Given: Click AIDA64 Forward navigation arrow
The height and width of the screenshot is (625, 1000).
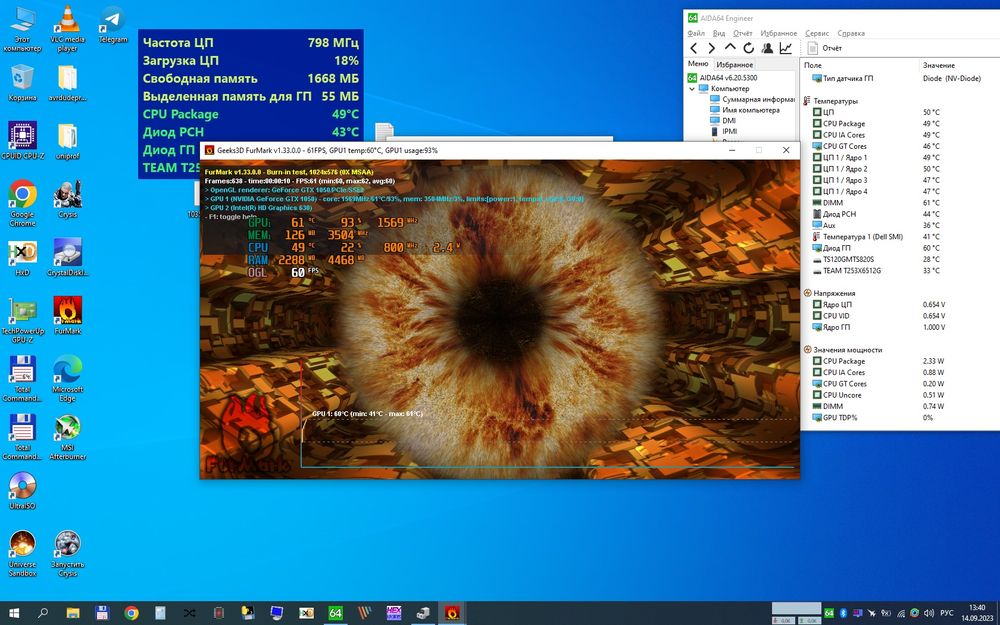Looking at the screenshot, I should (x=712, y=48).
